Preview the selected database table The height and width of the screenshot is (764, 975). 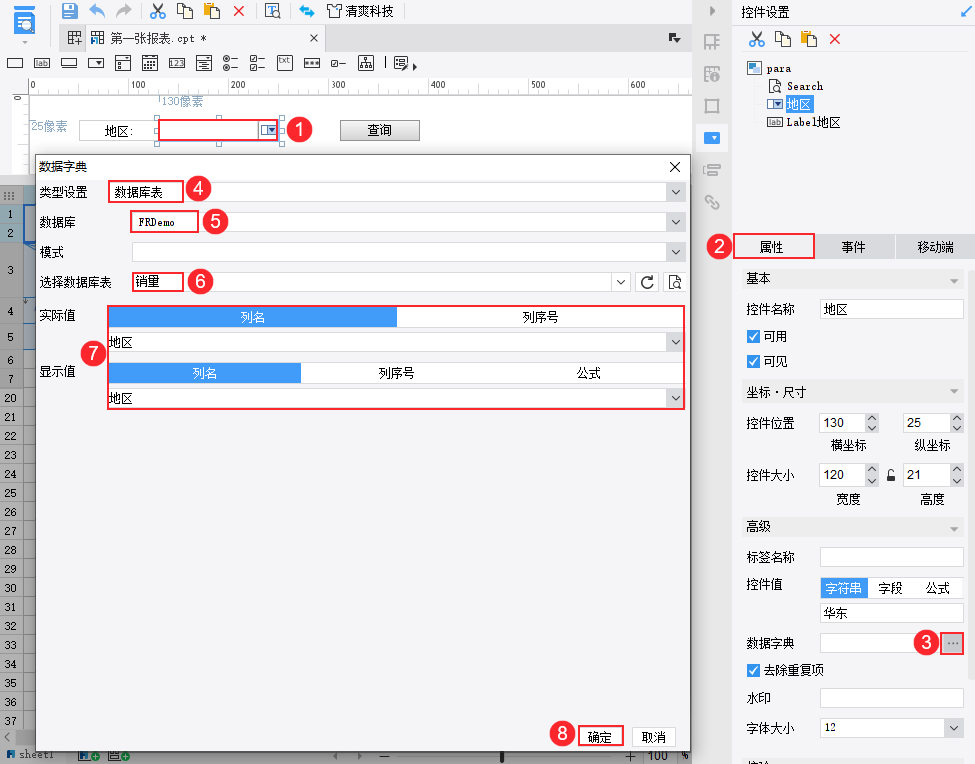pyautogui.click(x=675, y=282)
